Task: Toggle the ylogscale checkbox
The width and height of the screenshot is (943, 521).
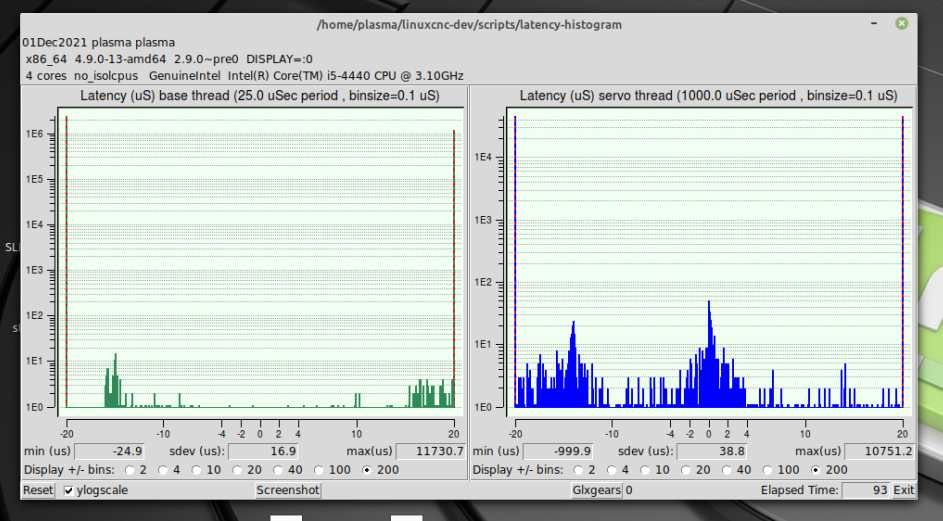Action: click(x=69, y=490)
